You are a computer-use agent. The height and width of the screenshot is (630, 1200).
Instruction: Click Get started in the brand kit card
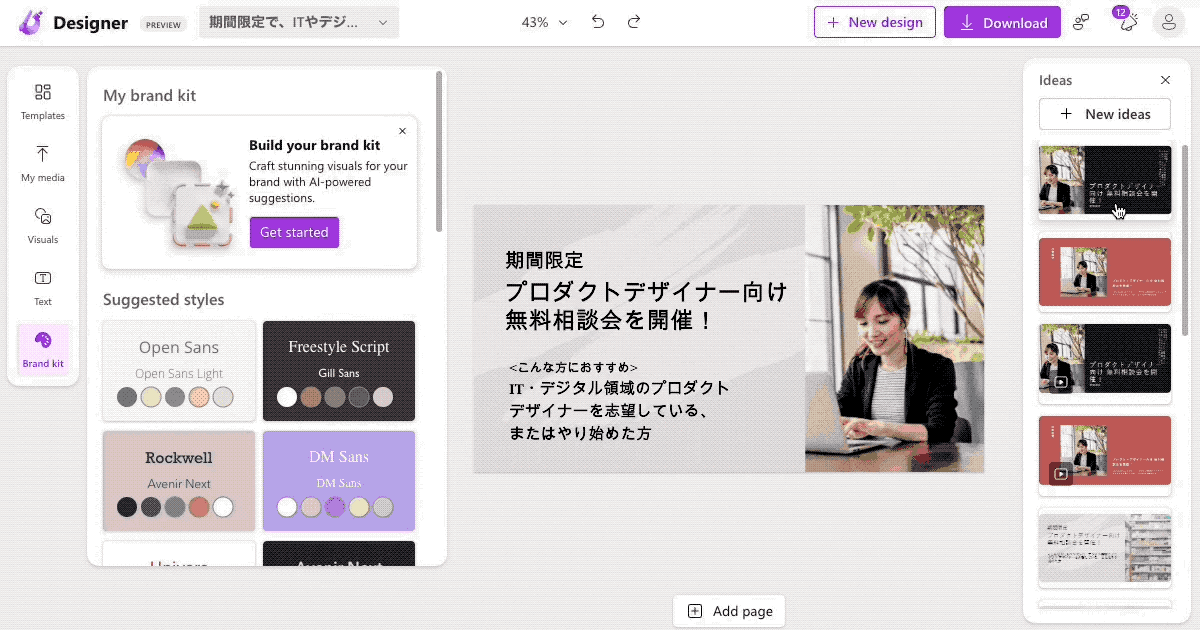click(x=294, y=232)
